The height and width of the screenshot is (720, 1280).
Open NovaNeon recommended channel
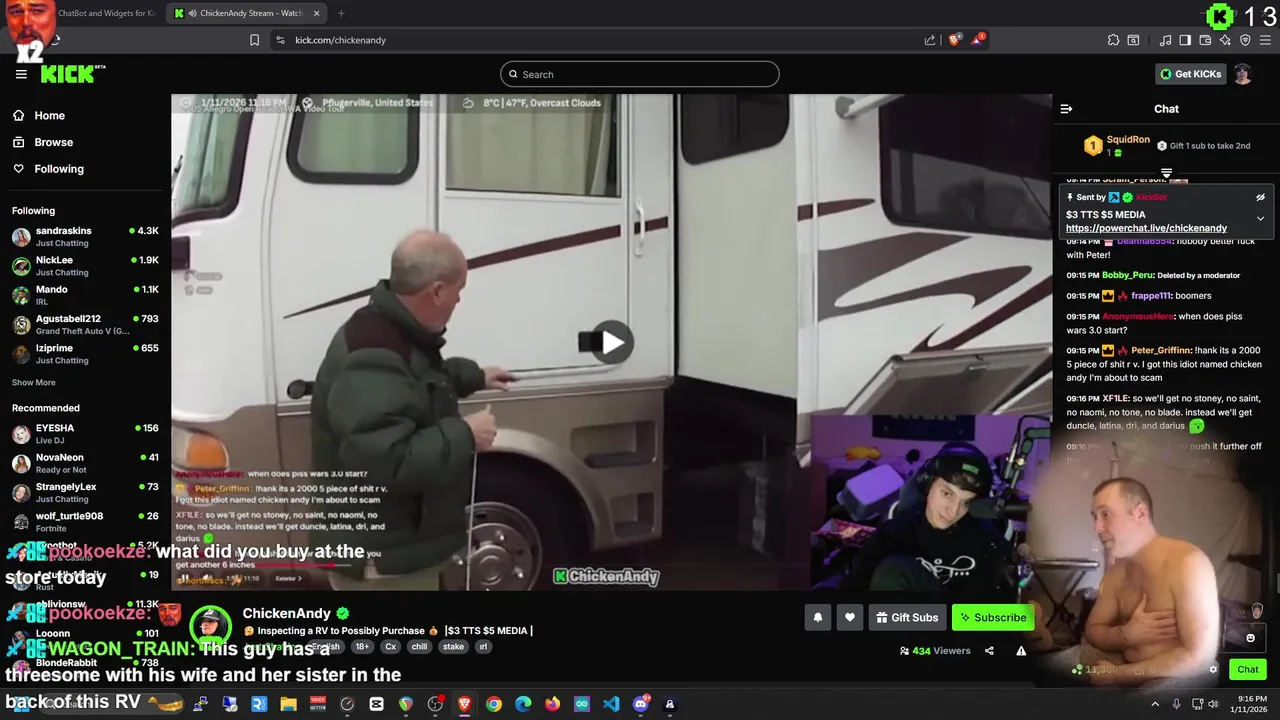pos(85,463)
